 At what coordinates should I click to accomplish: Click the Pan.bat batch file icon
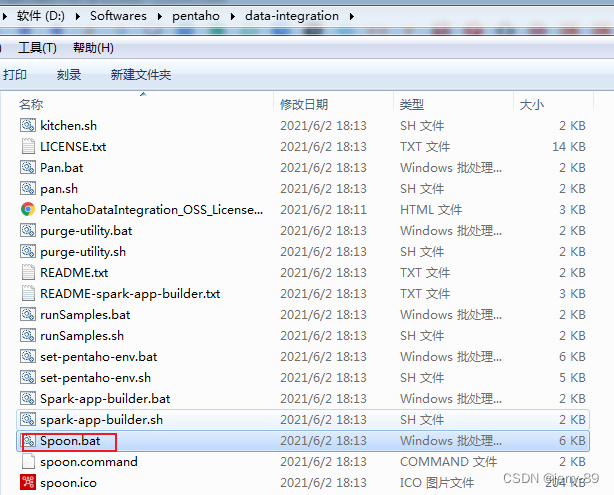28,168
